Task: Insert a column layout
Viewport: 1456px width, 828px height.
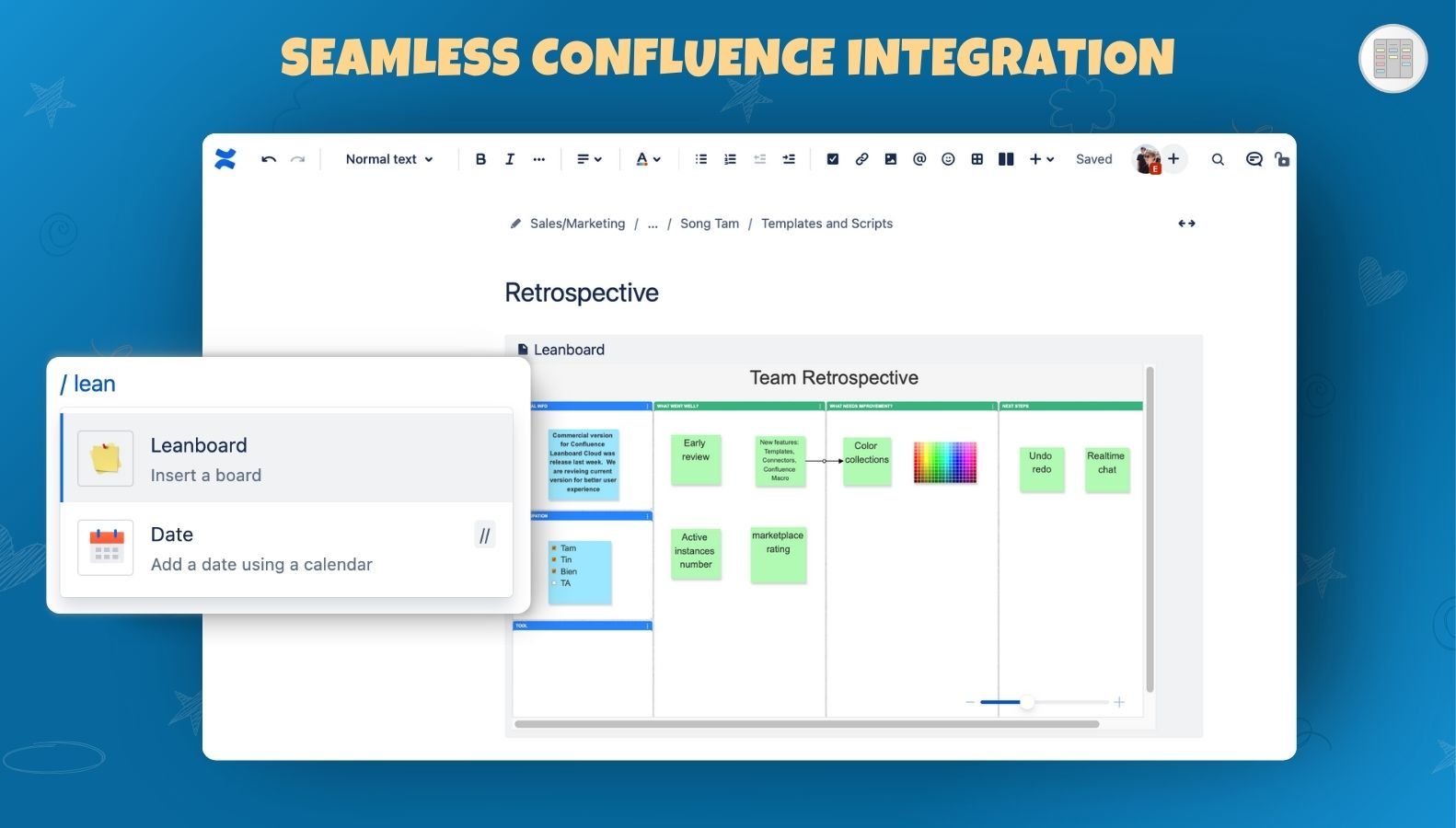Action: [1006, 159]
